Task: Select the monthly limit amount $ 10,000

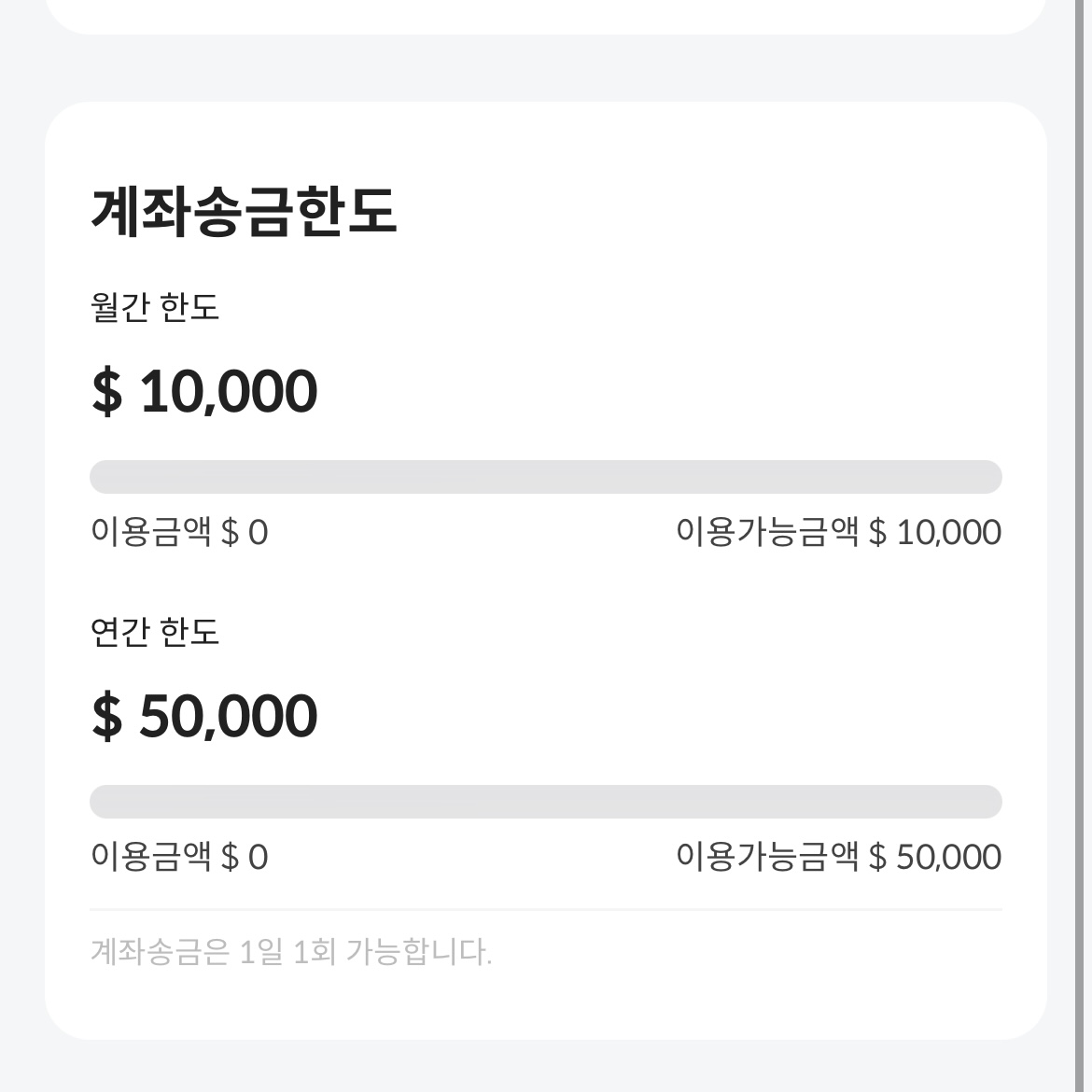Action: [x=203, y=390]
